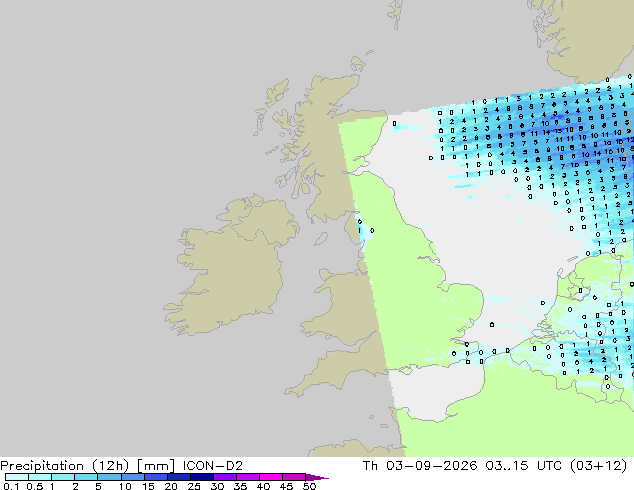Click the 'Th 03-09-2026' date text

click(420, 466)
